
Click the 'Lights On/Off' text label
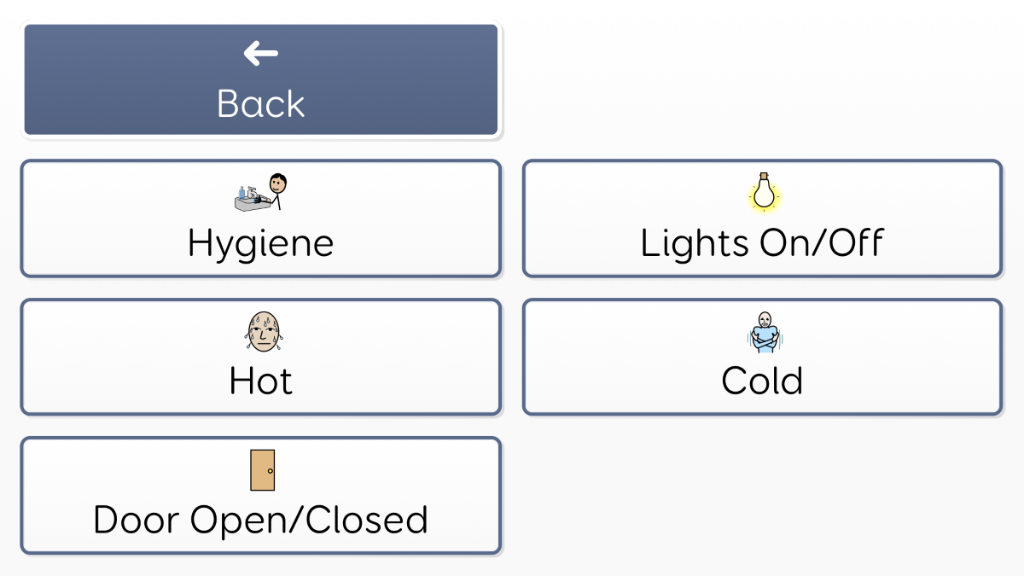pos(762,243)
